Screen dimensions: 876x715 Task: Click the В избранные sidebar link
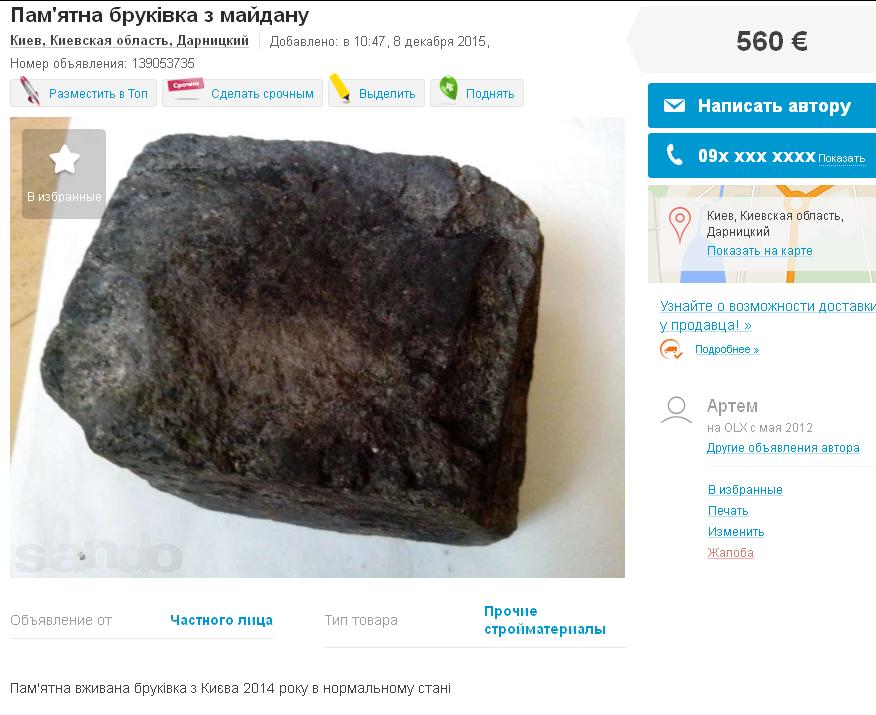[745, 490]
